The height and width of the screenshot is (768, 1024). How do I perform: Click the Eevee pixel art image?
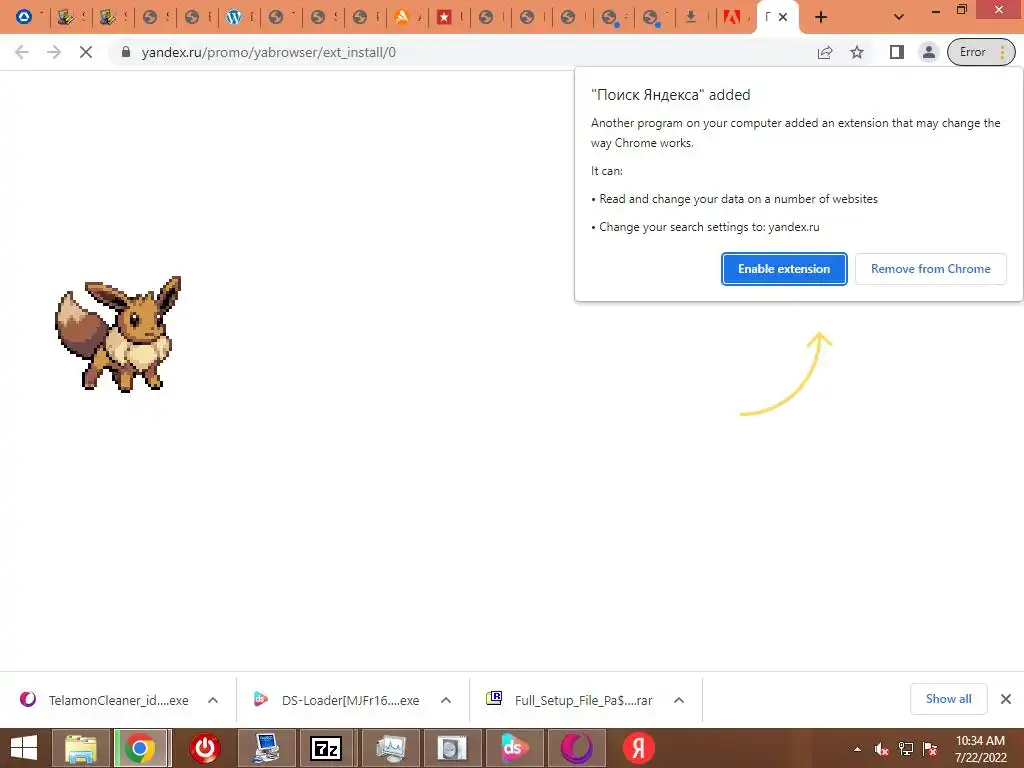click(x=118, y=334)
